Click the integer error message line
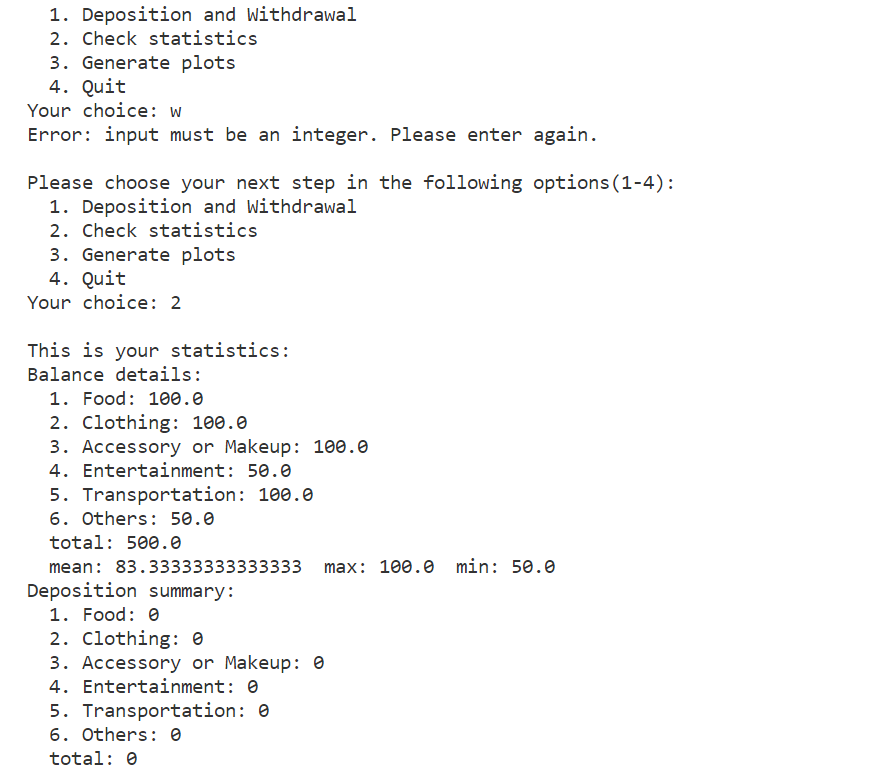The height and width of the screenshot is (769, 889). pyautogui.click(x=312, y=136)
